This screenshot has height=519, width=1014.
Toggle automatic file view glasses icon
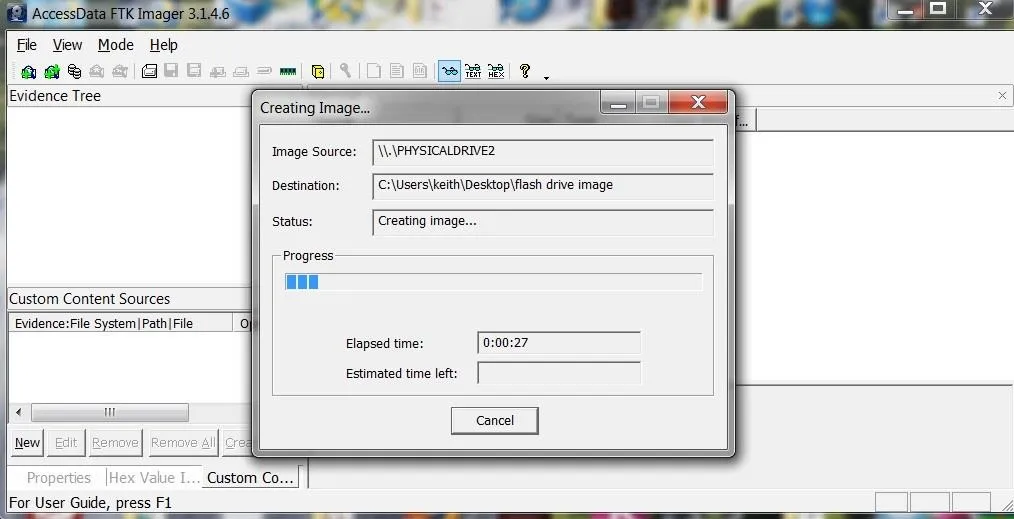click(x=449, y=71)
